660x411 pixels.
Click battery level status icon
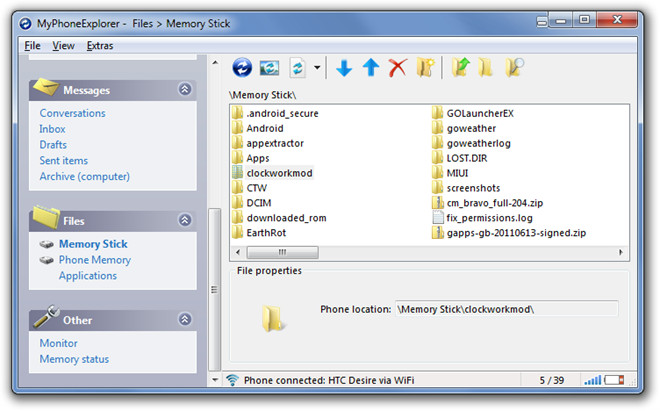click(614, 380)
